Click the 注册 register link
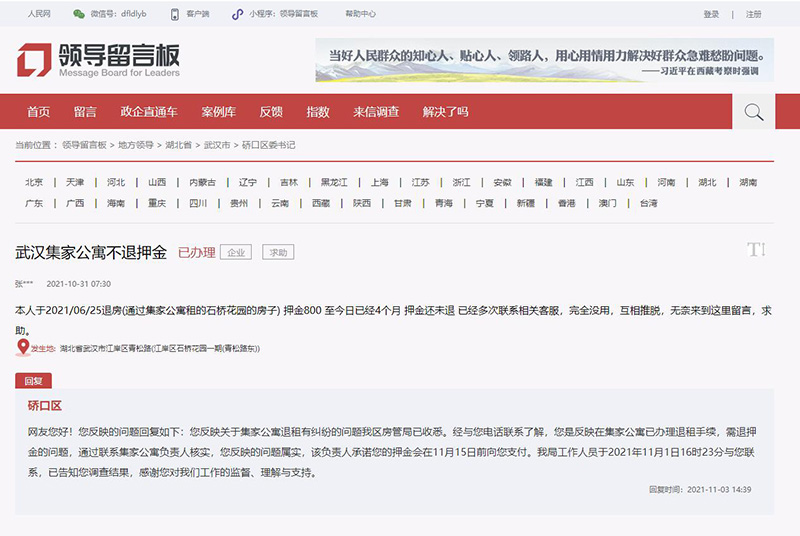 coord(754,15)
